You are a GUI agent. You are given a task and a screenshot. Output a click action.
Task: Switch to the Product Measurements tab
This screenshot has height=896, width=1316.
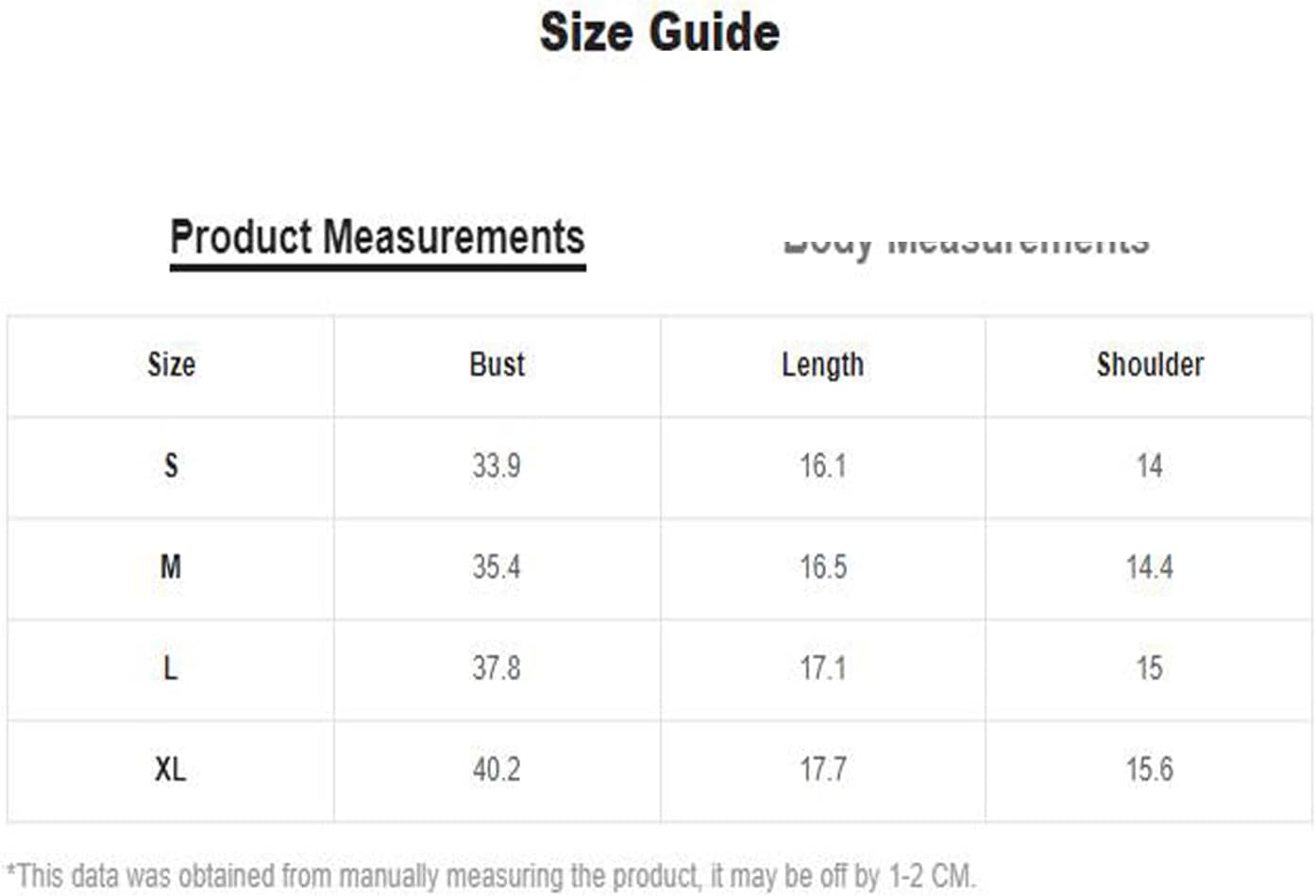[x=377, y=238]
